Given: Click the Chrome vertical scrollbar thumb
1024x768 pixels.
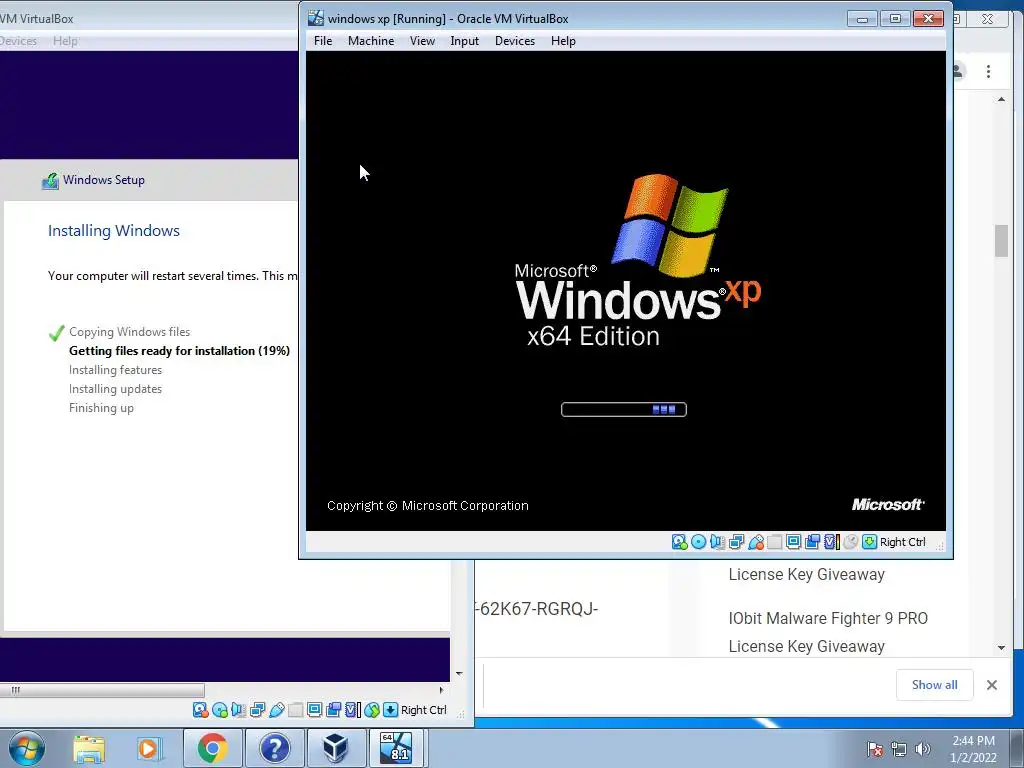Looking at the screenshot, I should [1001, 240].
